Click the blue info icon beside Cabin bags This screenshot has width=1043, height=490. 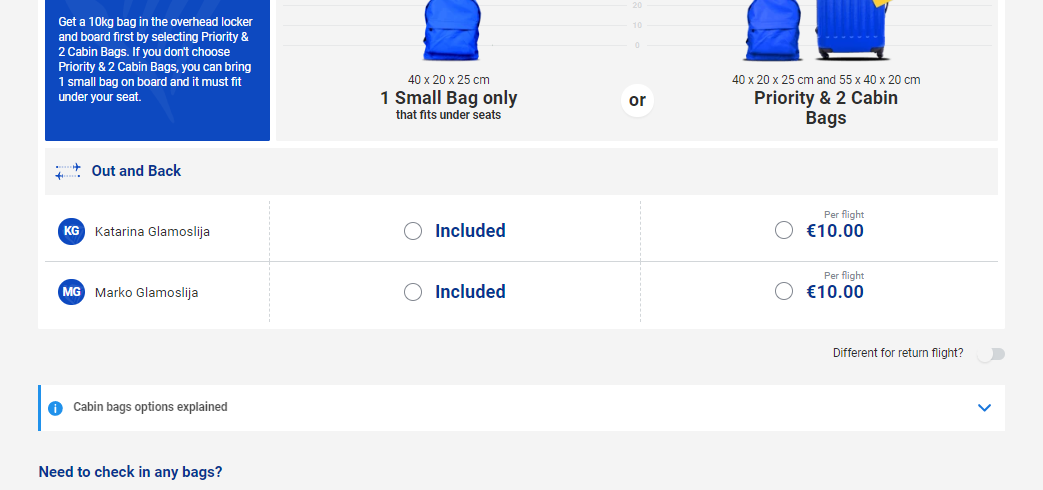click(x=55, y=408)
